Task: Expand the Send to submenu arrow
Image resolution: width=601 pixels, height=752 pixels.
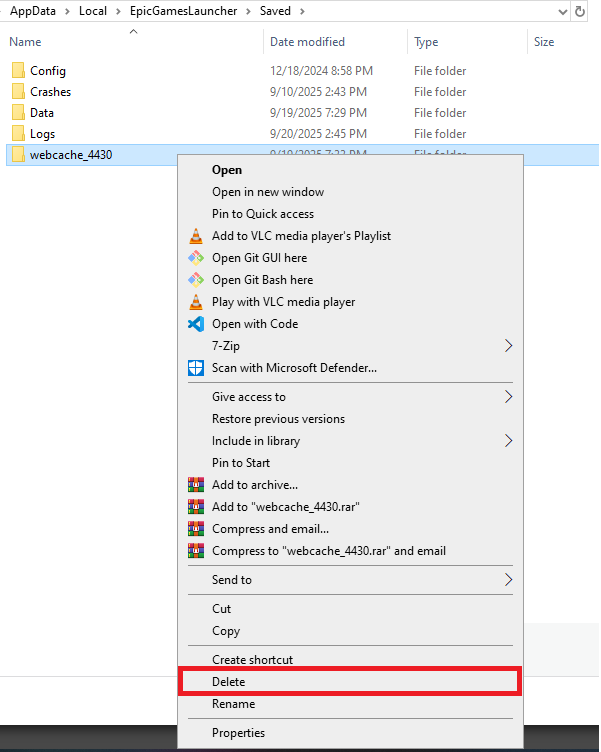Action: (x=508, y=580)
